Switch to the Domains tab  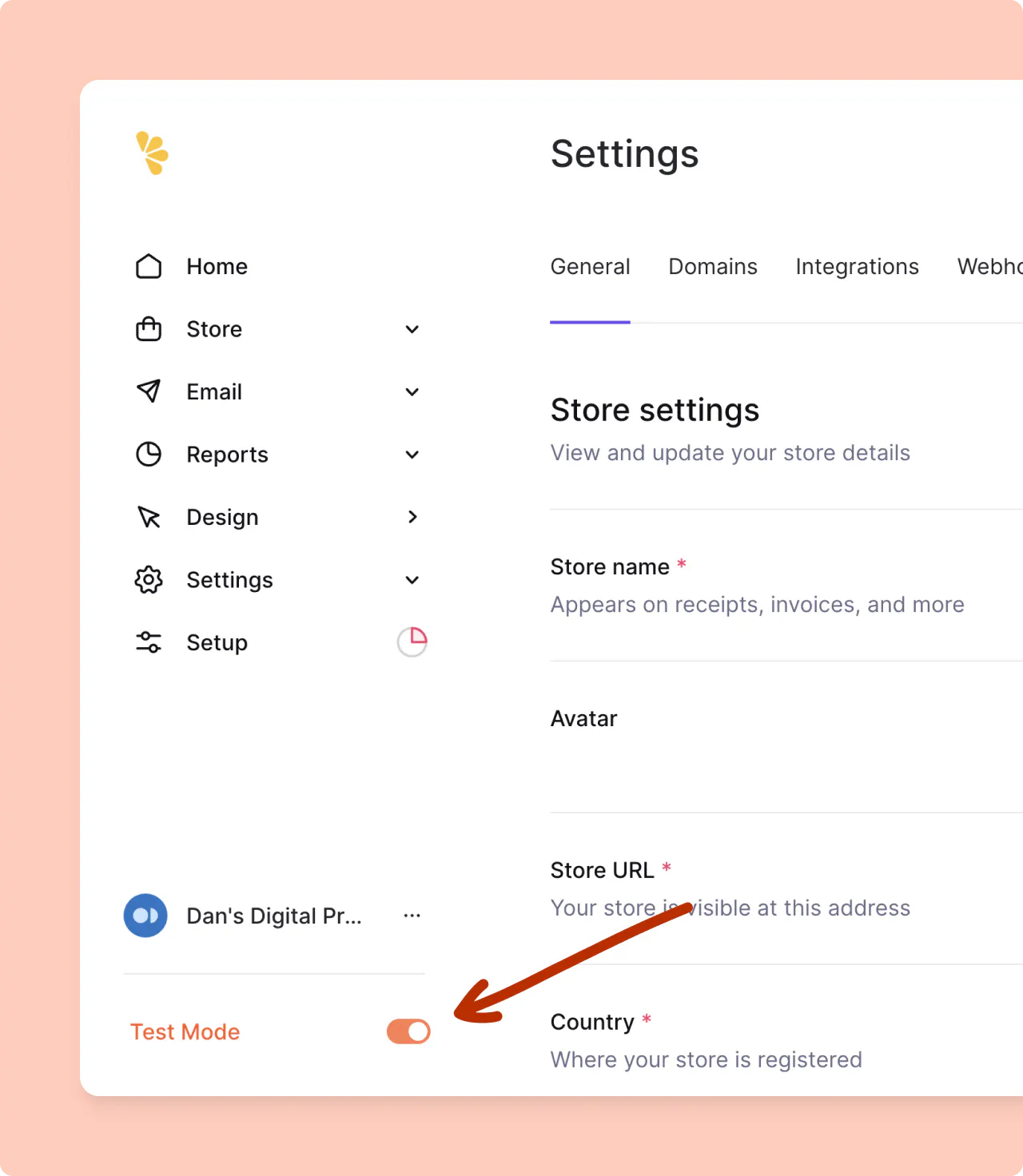click(713, 267)
